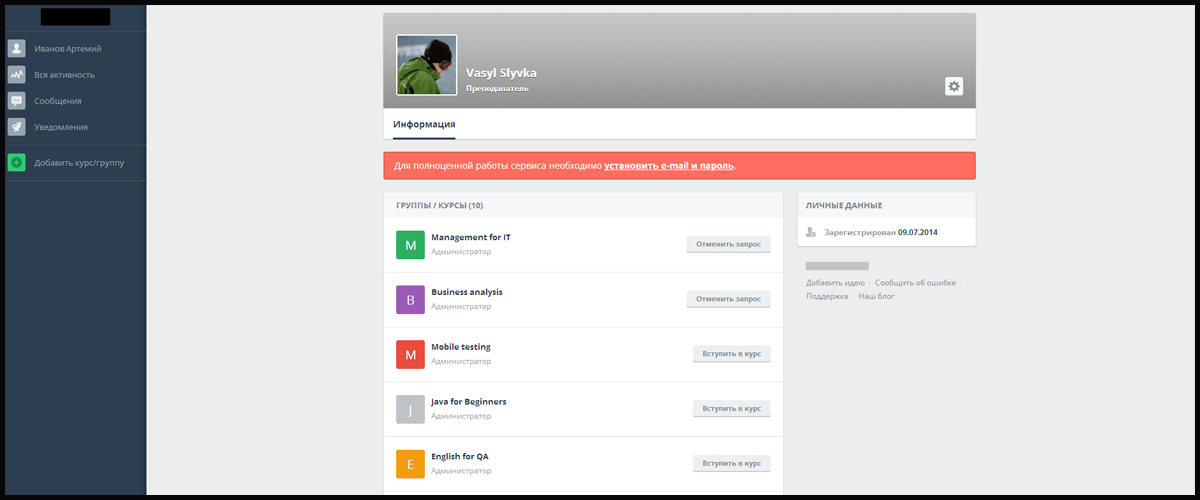Screen dimensions: 1200x500
Task: Switch to the Информация tab
Action: (x=424, y=125)
